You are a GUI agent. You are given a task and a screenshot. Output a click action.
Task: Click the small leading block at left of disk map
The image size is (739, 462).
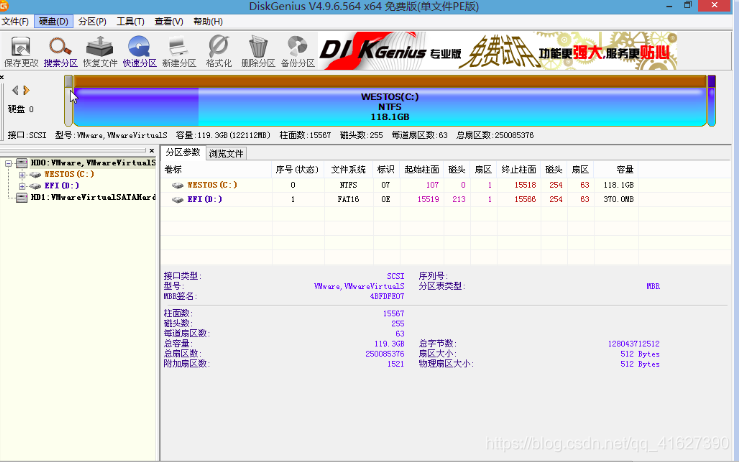click(69, 101)
